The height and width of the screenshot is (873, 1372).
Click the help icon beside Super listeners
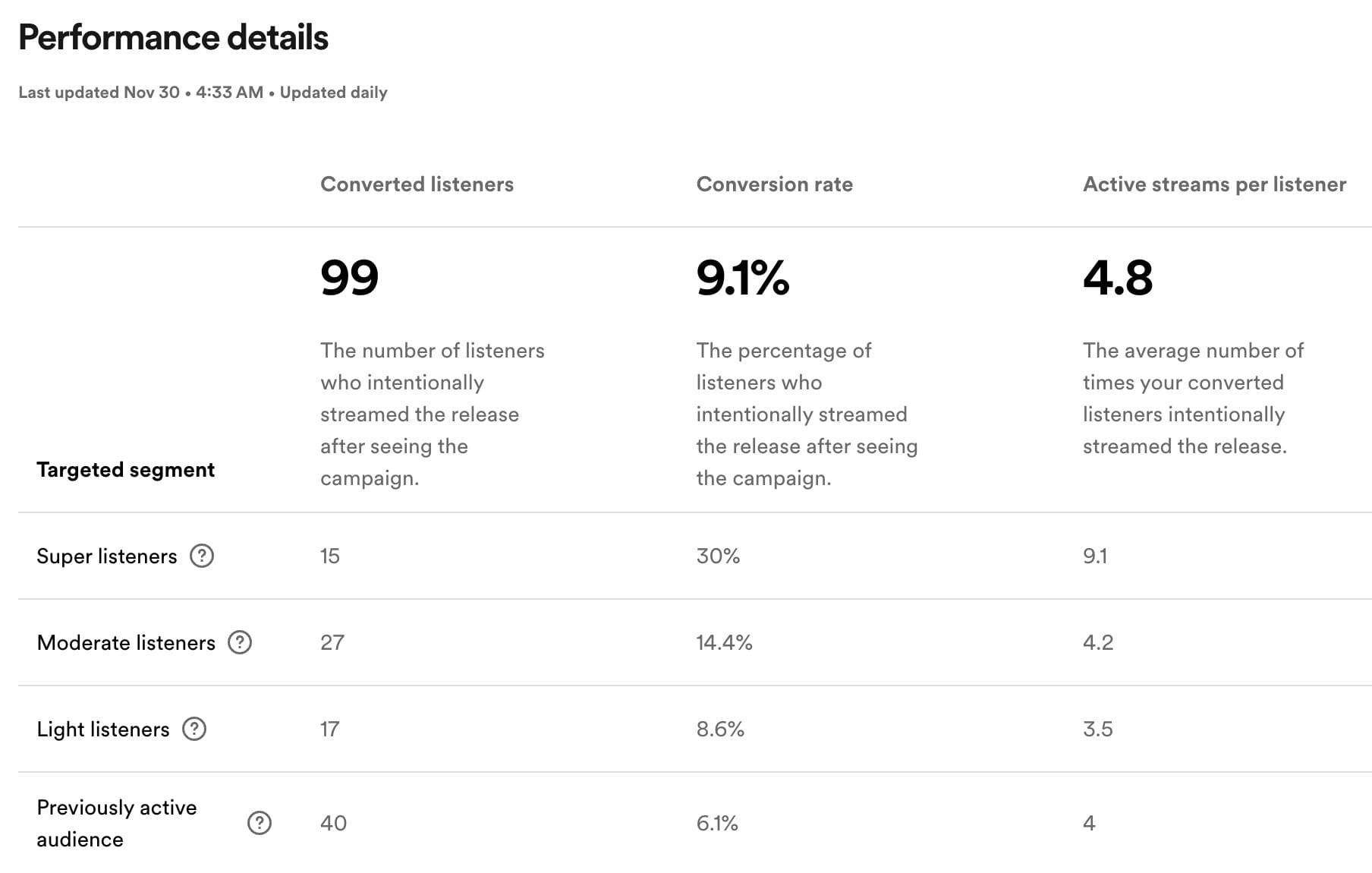point(202,556)
